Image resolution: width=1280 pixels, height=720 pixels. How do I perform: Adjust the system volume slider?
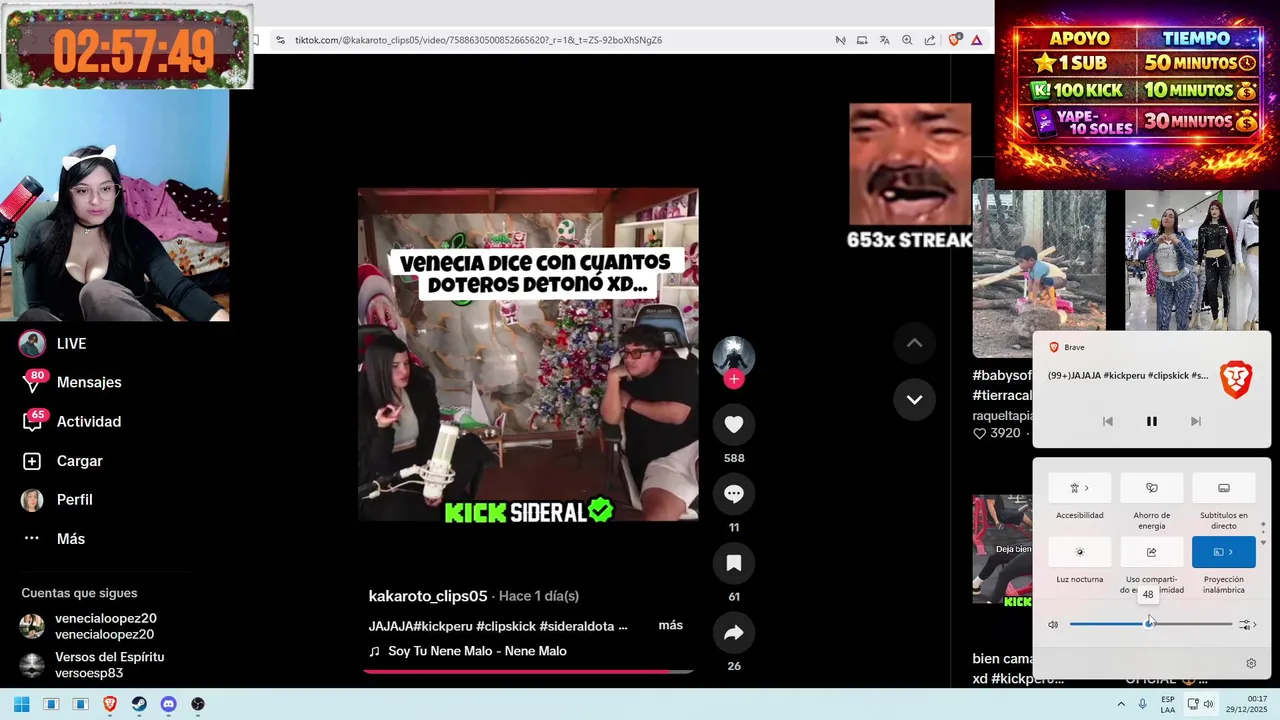[1151, 624]
